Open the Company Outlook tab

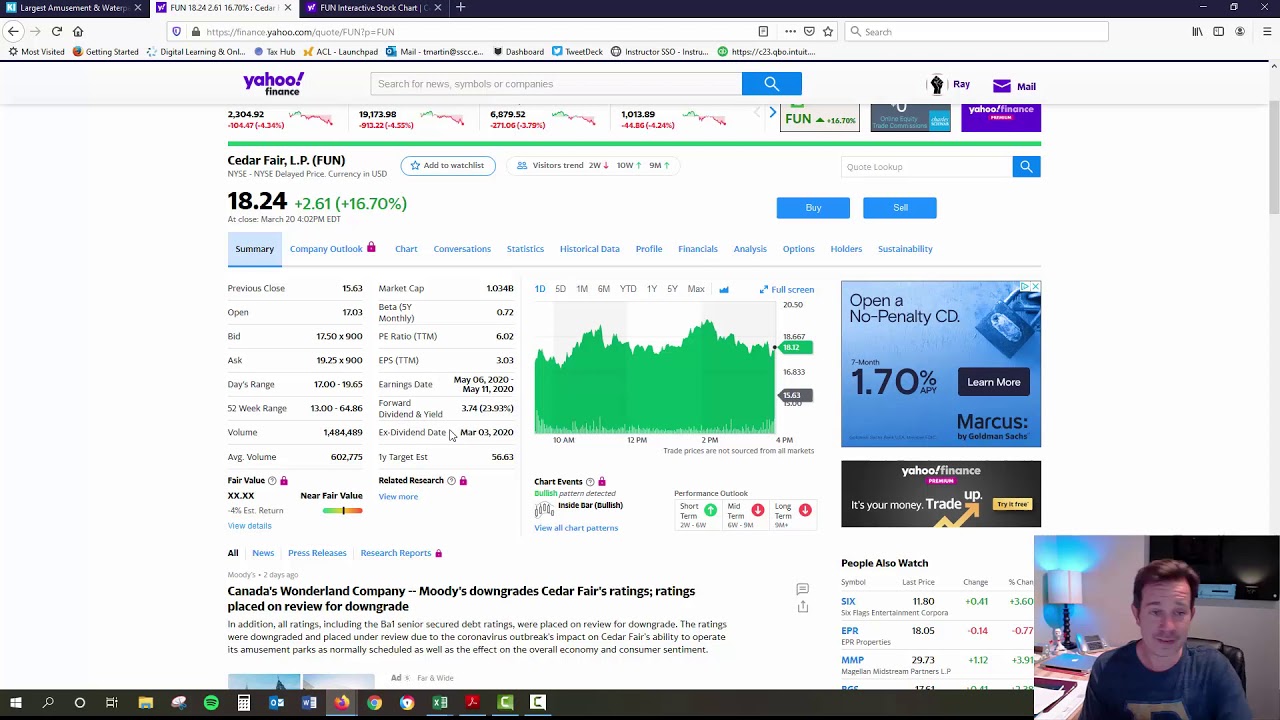[326, 249]
